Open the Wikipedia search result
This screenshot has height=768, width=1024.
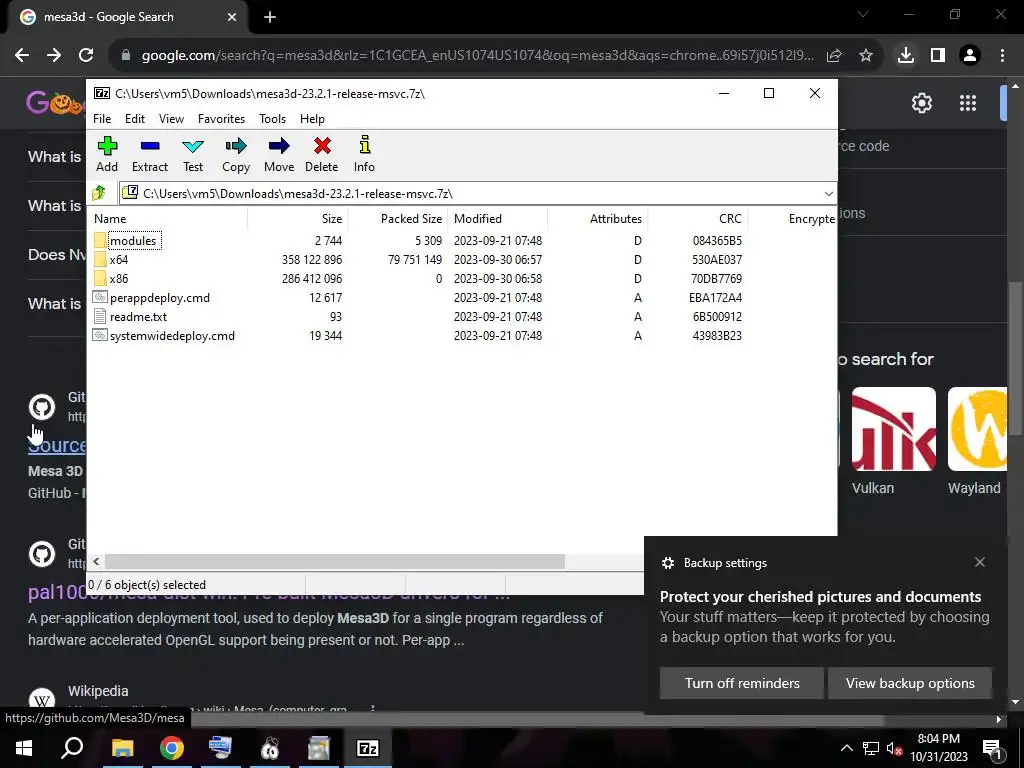[x=98, y=691]
